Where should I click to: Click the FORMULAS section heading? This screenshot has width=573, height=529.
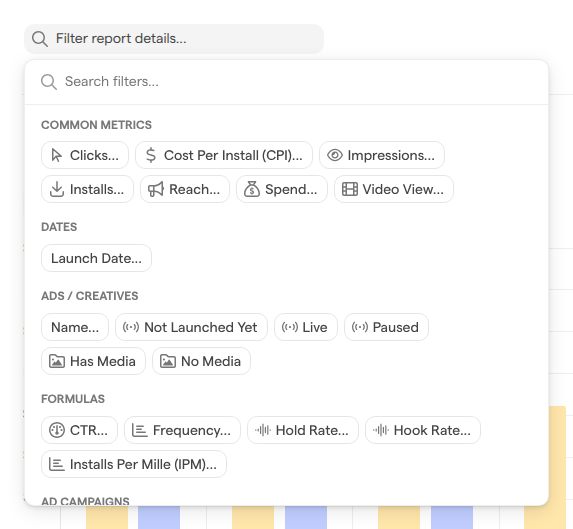click(x=73, y=399)
